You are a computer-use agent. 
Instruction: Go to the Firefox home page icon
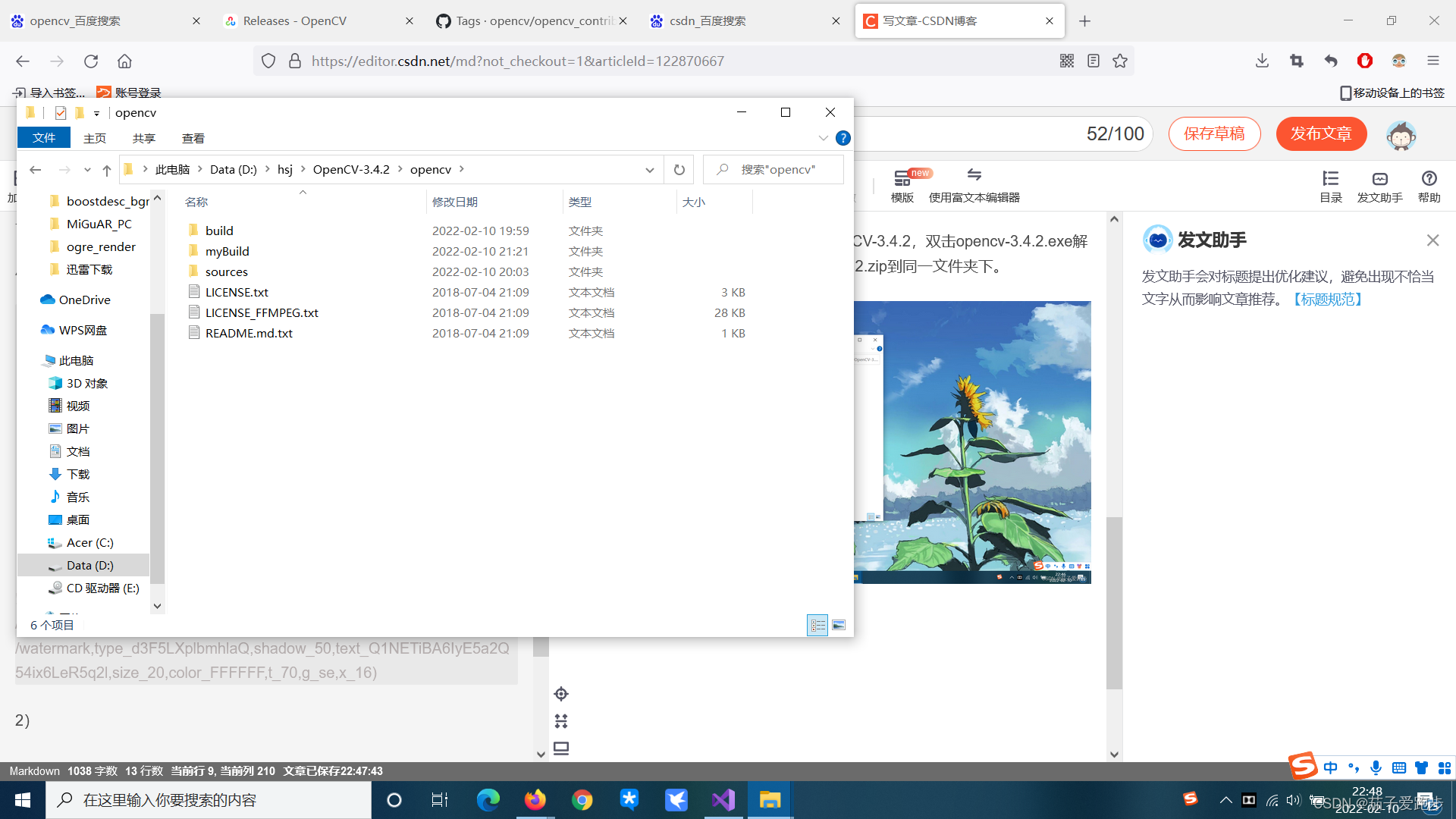(x=124, y=61)
